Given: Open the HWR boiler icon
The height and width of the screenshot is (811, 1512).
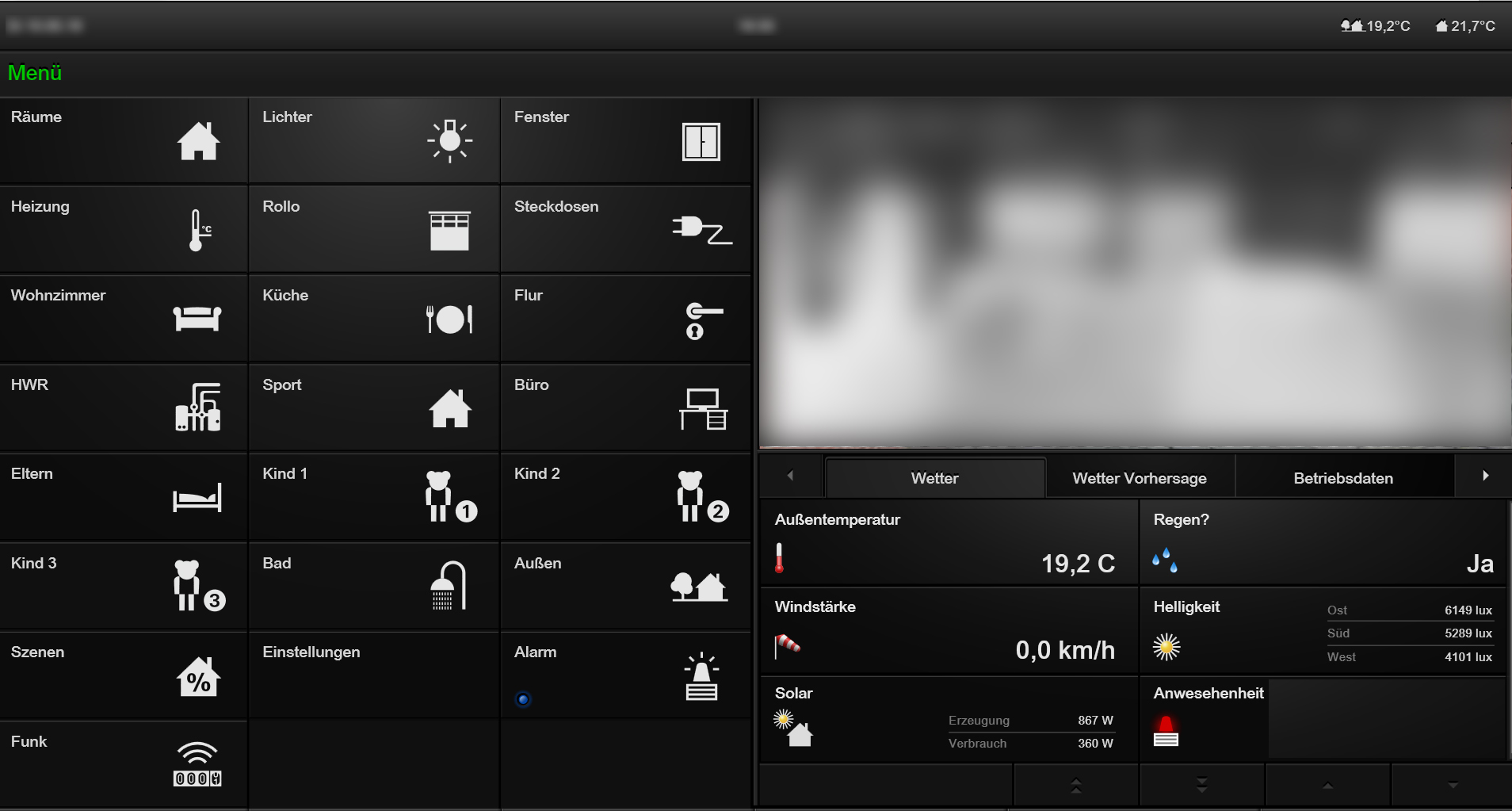Looking at the screenshot, I should pos(198,407).
